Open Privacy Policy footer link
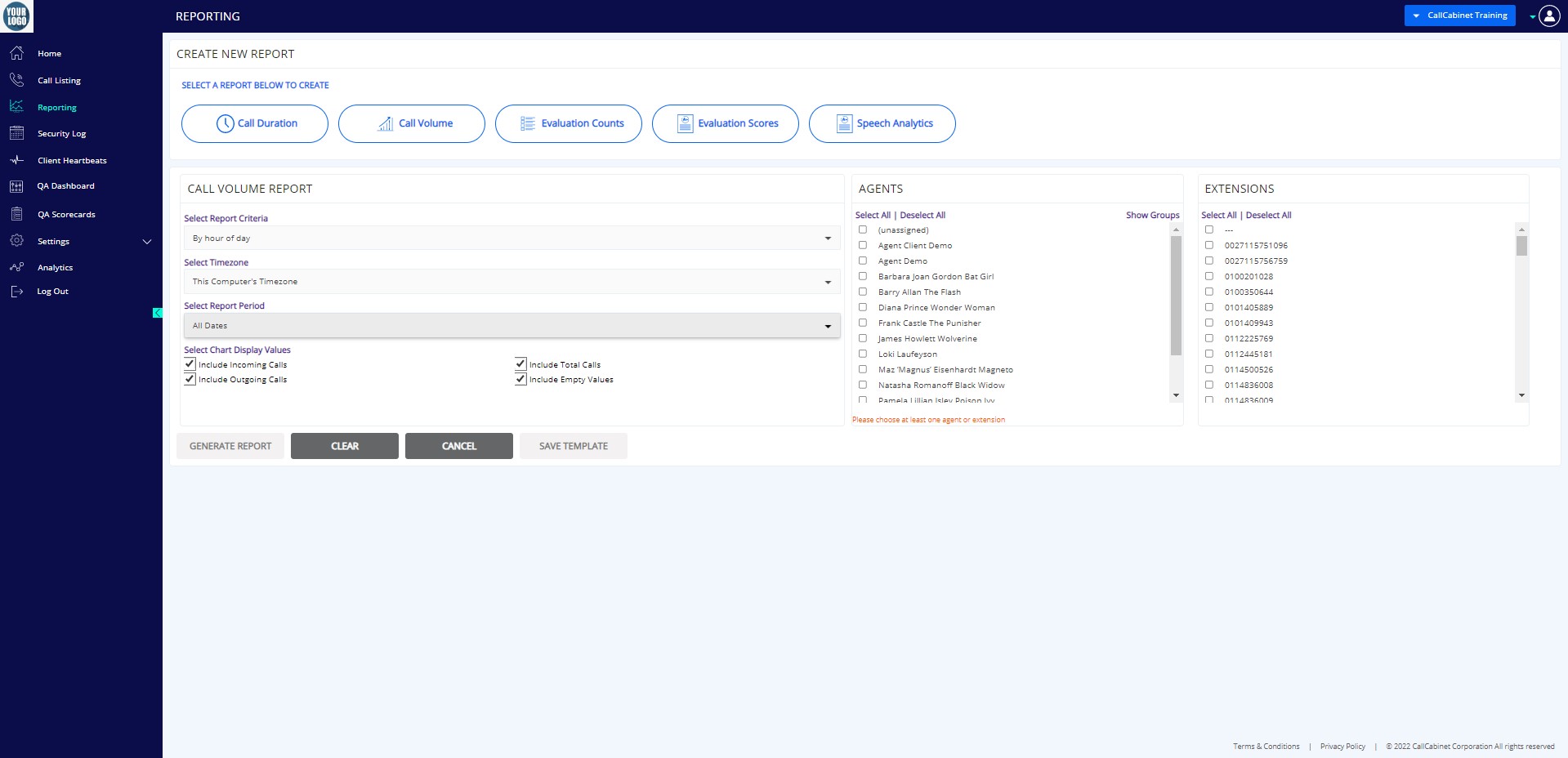1568x758 pixels. 1342,746
